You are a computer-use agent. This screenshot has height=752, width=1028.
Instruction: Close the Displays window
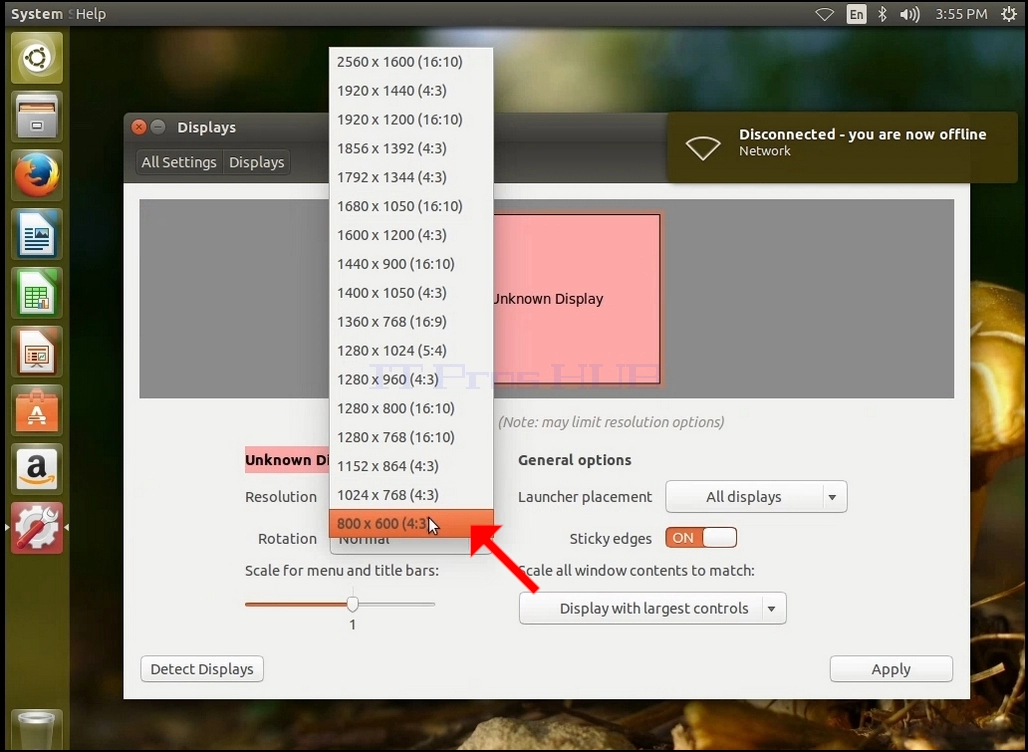click(138, 127)
